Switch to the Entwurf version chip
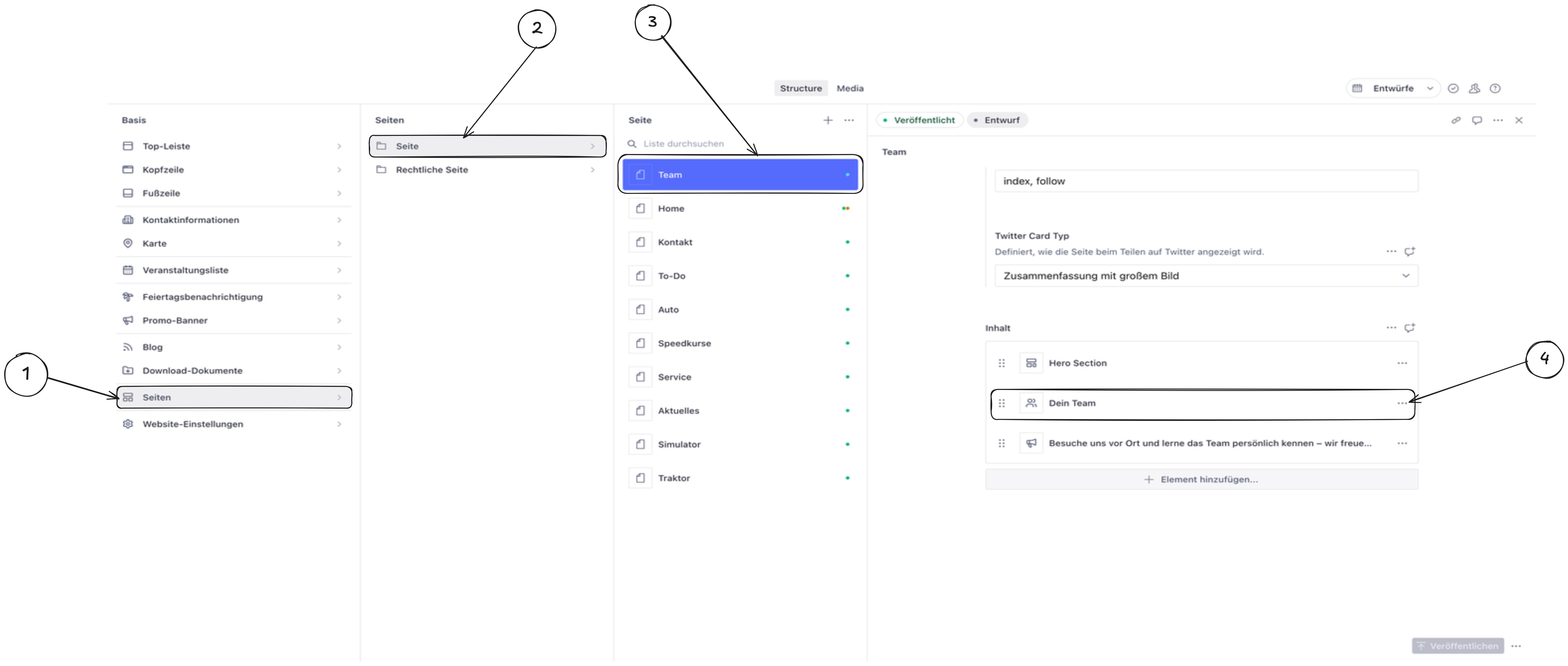Viewport: 1568px width, 666px height. tap(997, 120)
